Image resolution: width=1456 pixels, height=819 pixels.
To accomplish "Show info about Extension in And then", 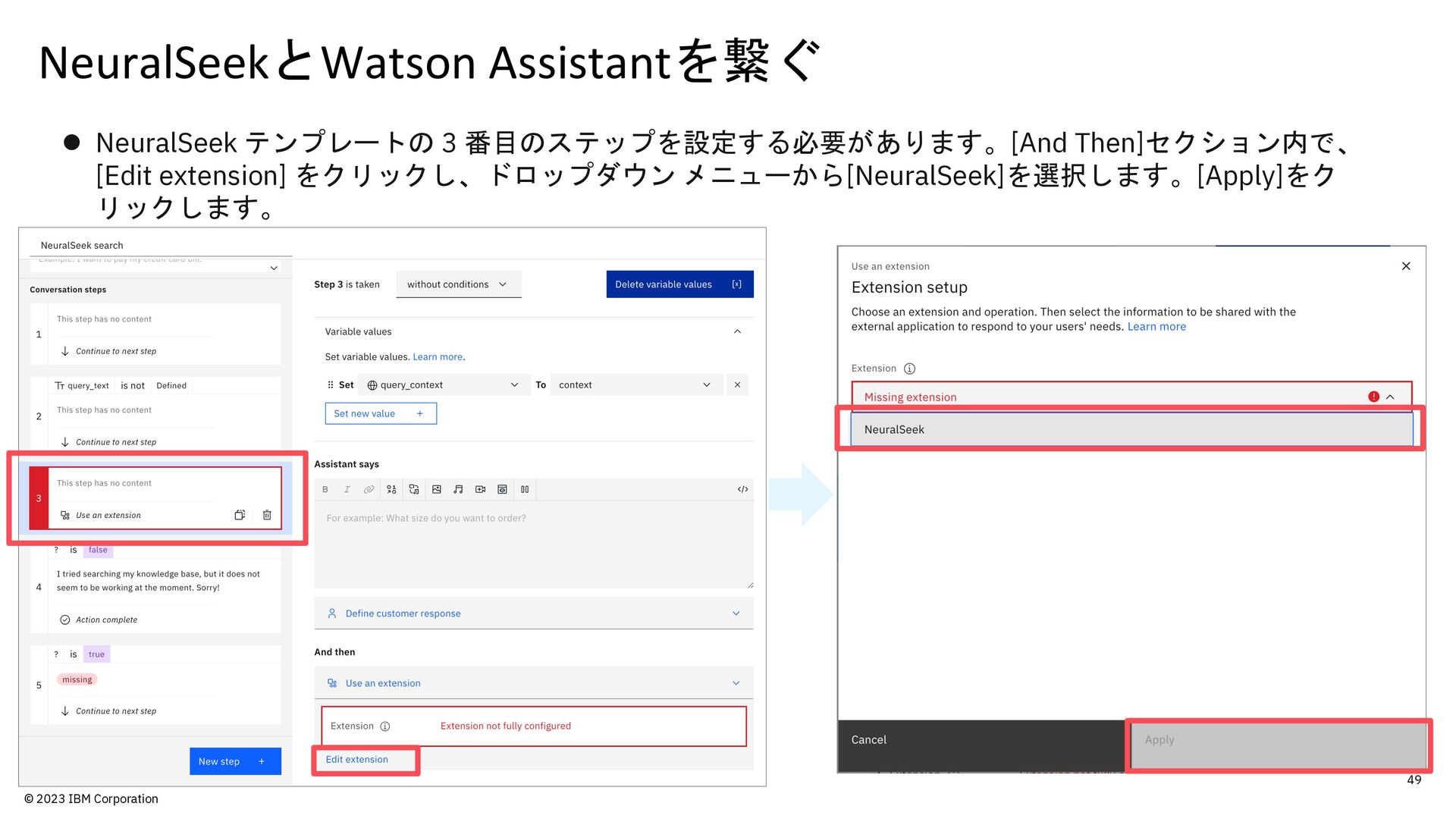I will [385, 726].
